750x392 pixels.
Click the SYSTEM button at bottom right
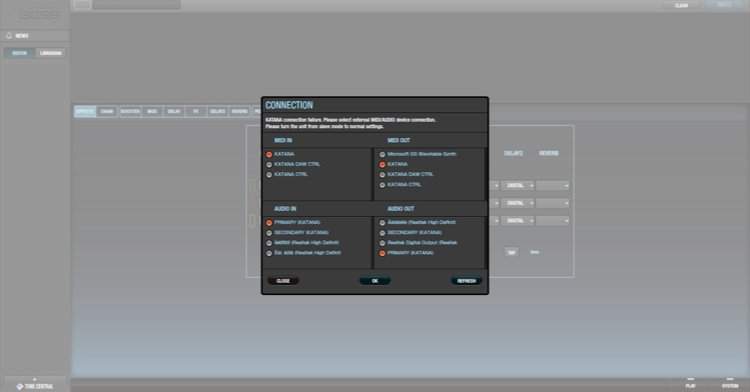[x=730, y=384]
